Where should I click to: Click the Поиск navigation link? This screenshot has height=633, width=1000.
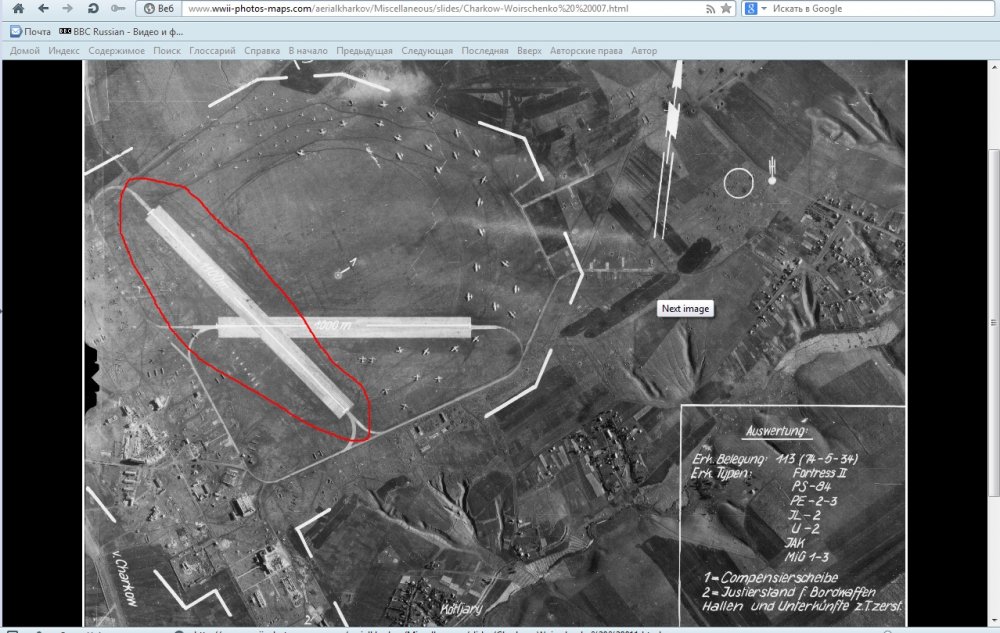[x=167, y=50]
